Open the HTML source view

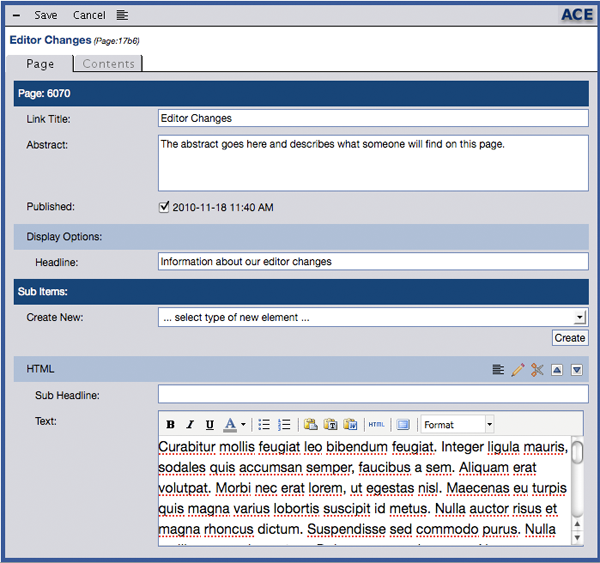click(x=376, y=424)
